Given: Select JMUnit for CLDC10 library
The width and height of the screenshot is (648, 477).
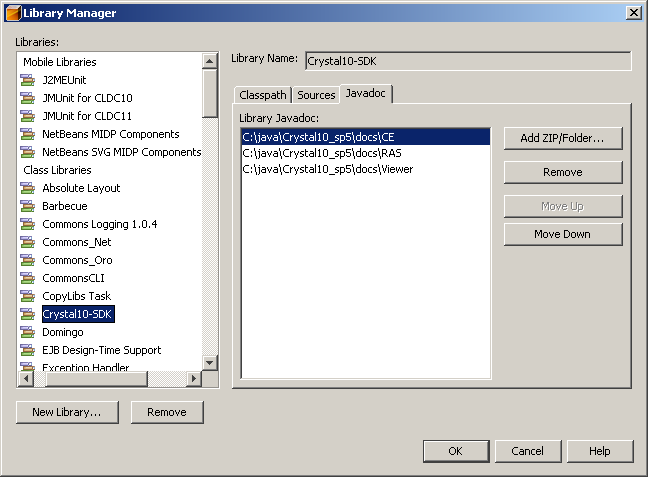Looking at the screenshot, I should pyautogui.click(x=87, y=98).
